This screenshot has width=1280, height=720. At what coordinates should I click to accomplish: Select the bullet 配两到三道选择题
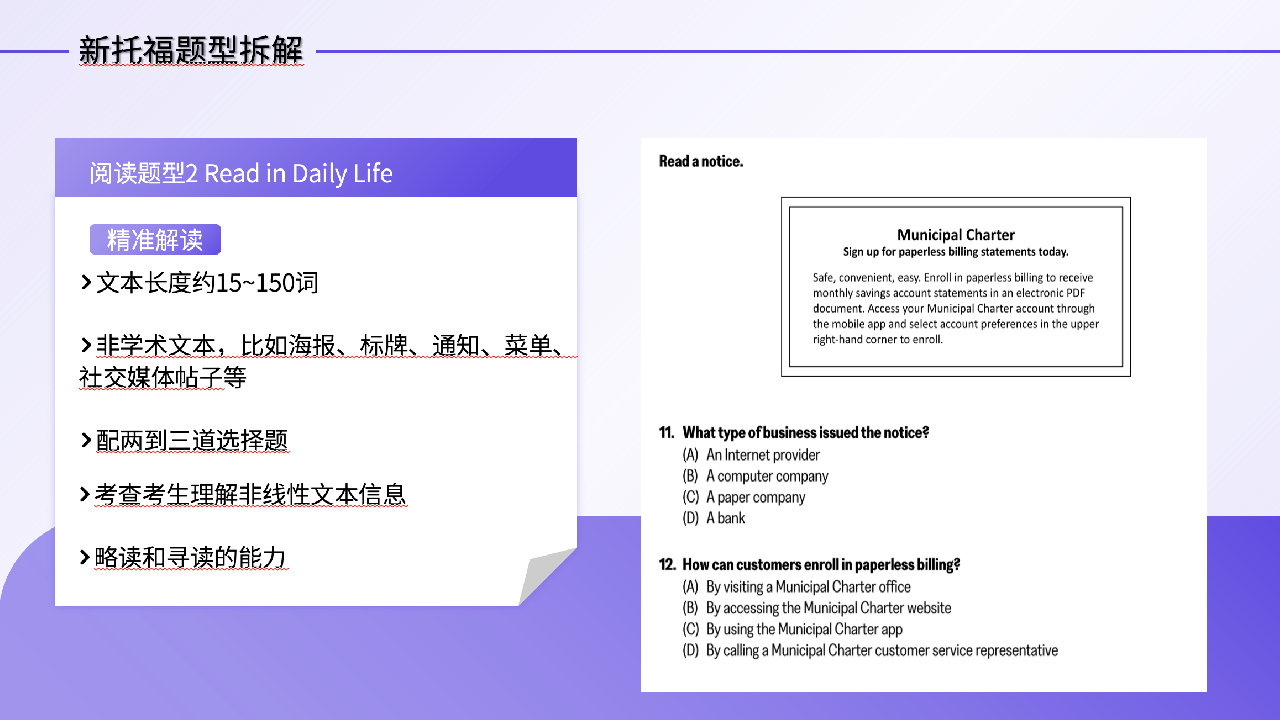click(x=192, y=441)
